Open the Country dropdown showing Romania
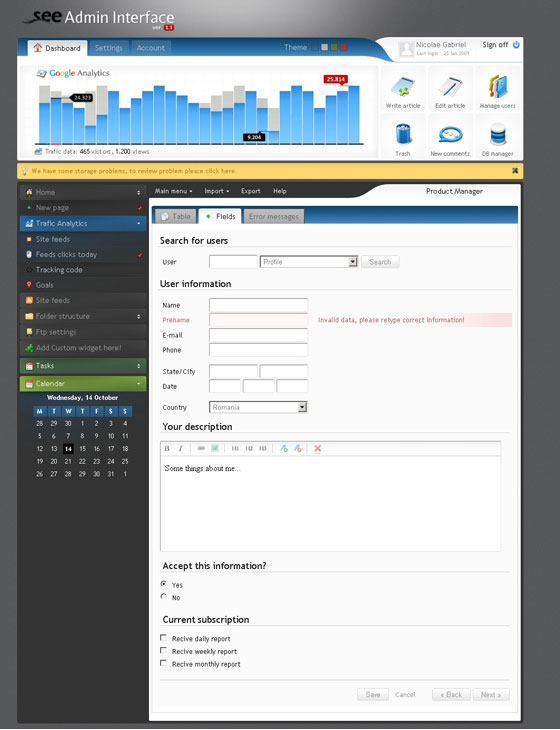Image resolution: width=560 pixels, height=730 pixels. point(258,407)
